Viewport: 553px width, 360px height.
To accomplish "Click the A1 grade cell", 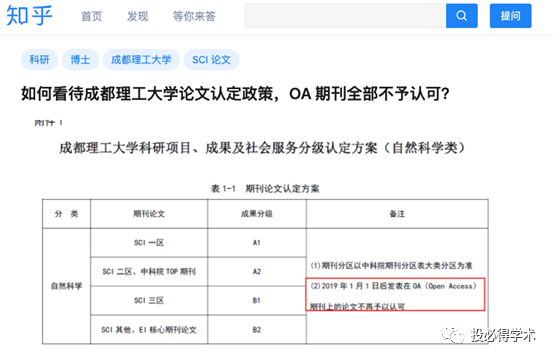I will [257, 243].
